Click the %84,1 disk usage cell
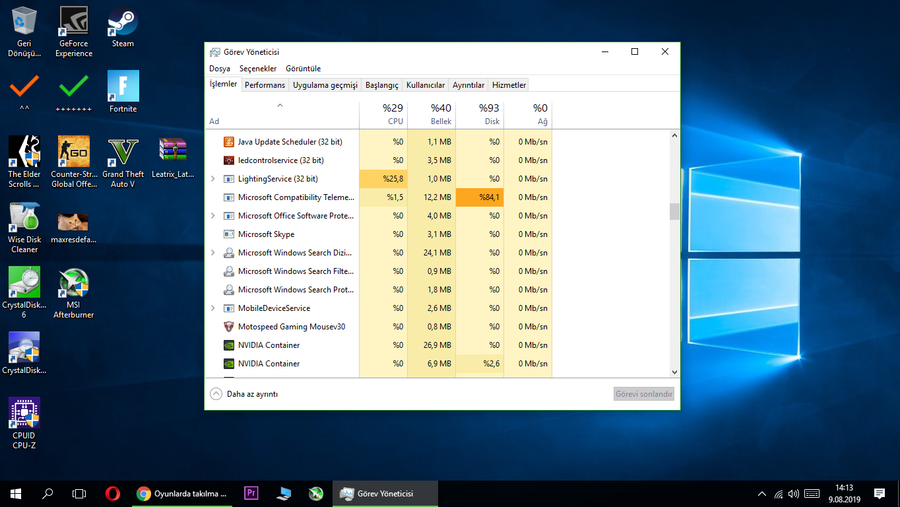The height and width of the screenshot is (507, 900). click(x=480, y=198)
